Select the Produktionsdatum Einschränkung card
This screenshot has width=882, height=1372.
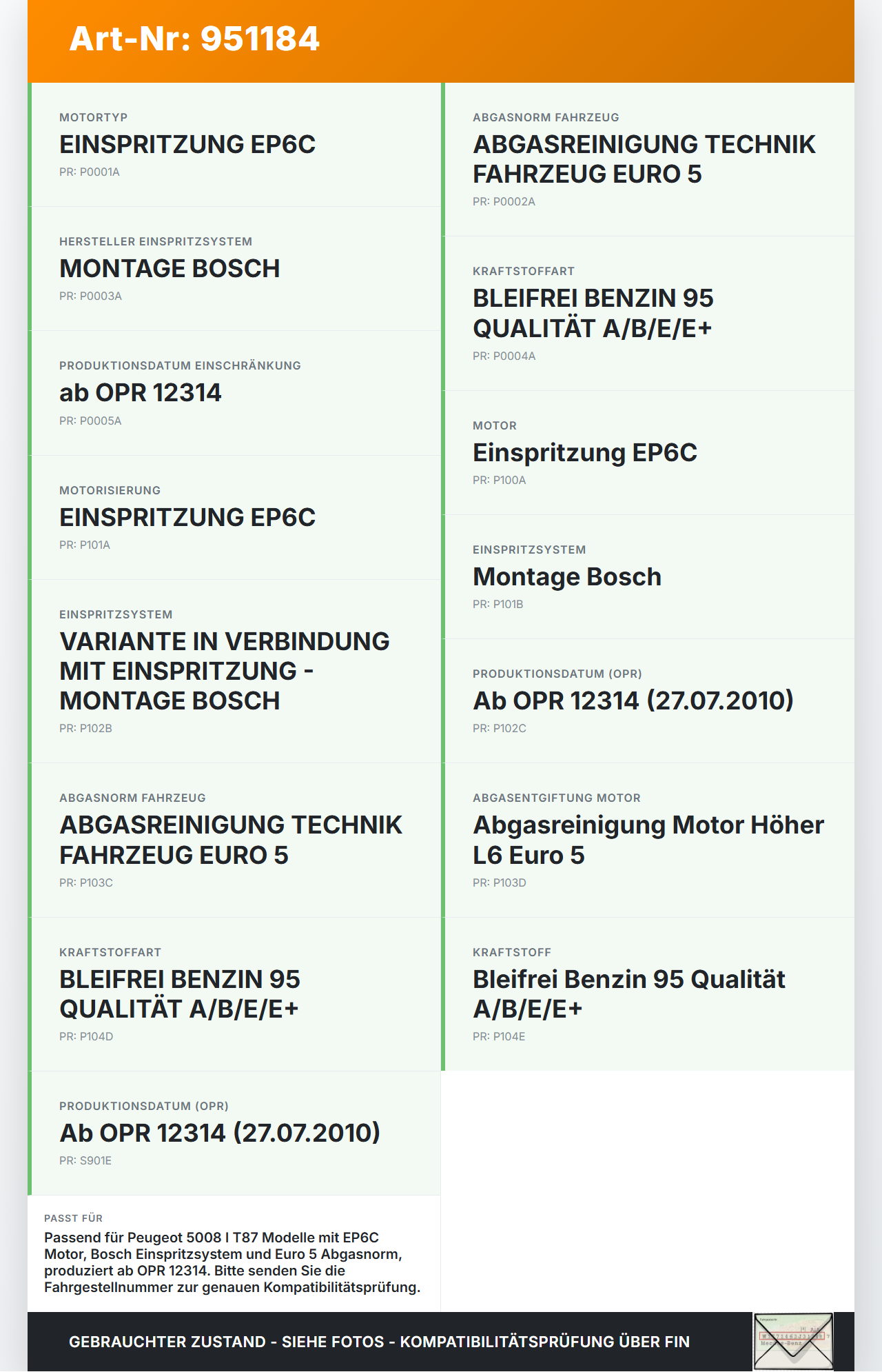click(234, 393)
